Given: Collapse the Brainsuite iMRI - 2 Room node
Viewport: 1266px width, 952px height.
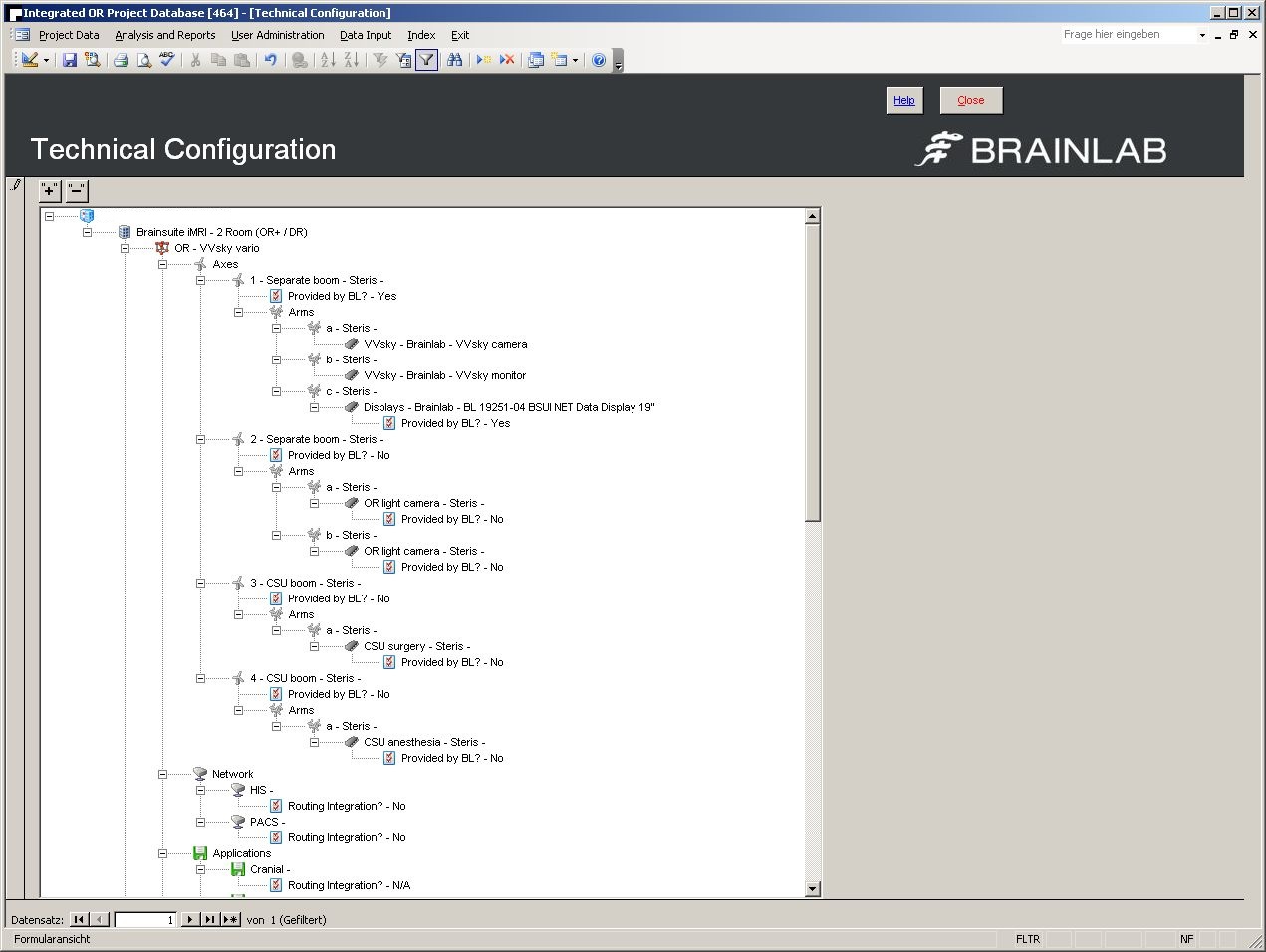Looking at the screenshot, I should tap(87, 232).
